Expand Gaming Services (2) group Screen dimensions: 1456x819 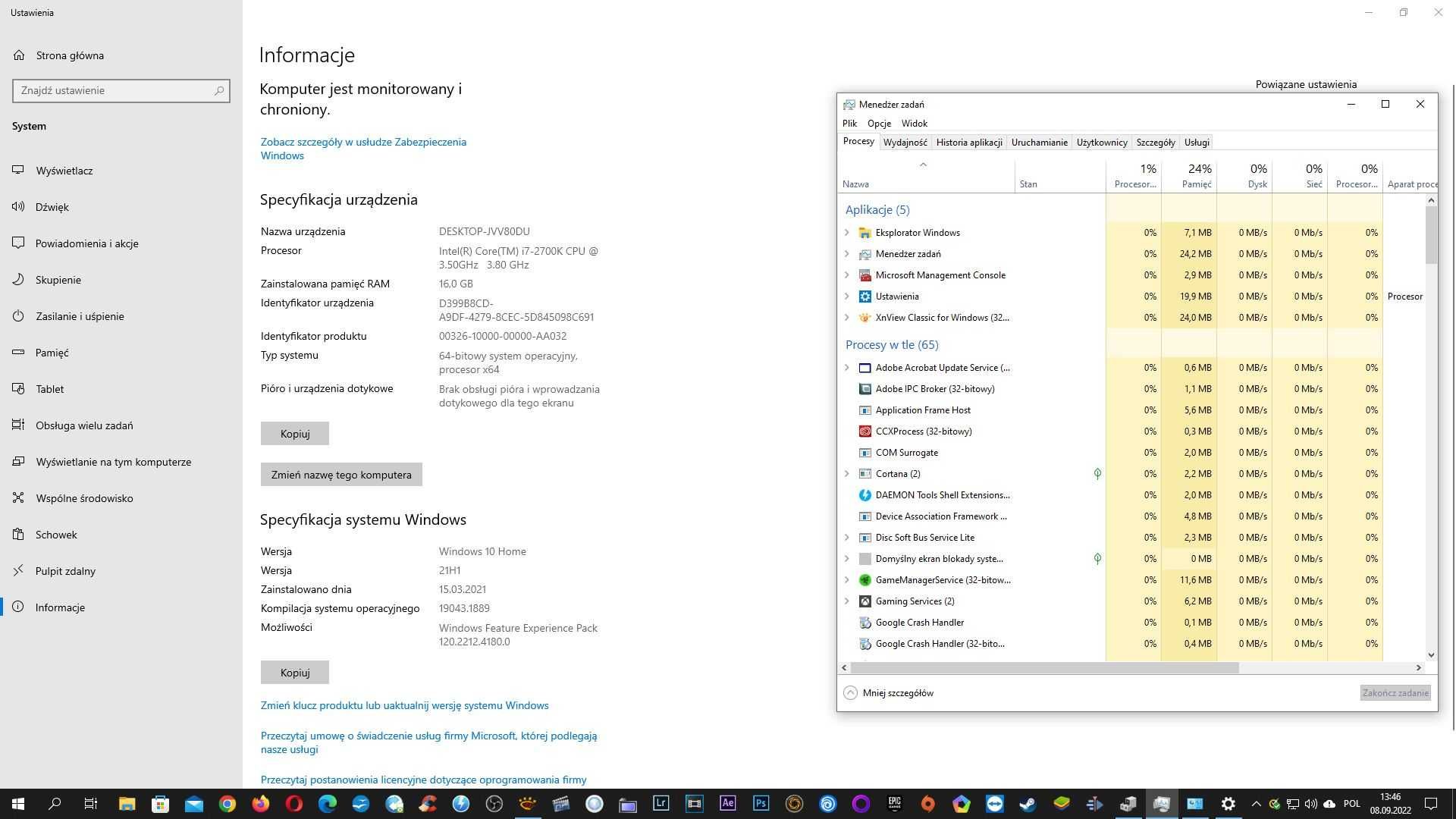pos(847,601)
